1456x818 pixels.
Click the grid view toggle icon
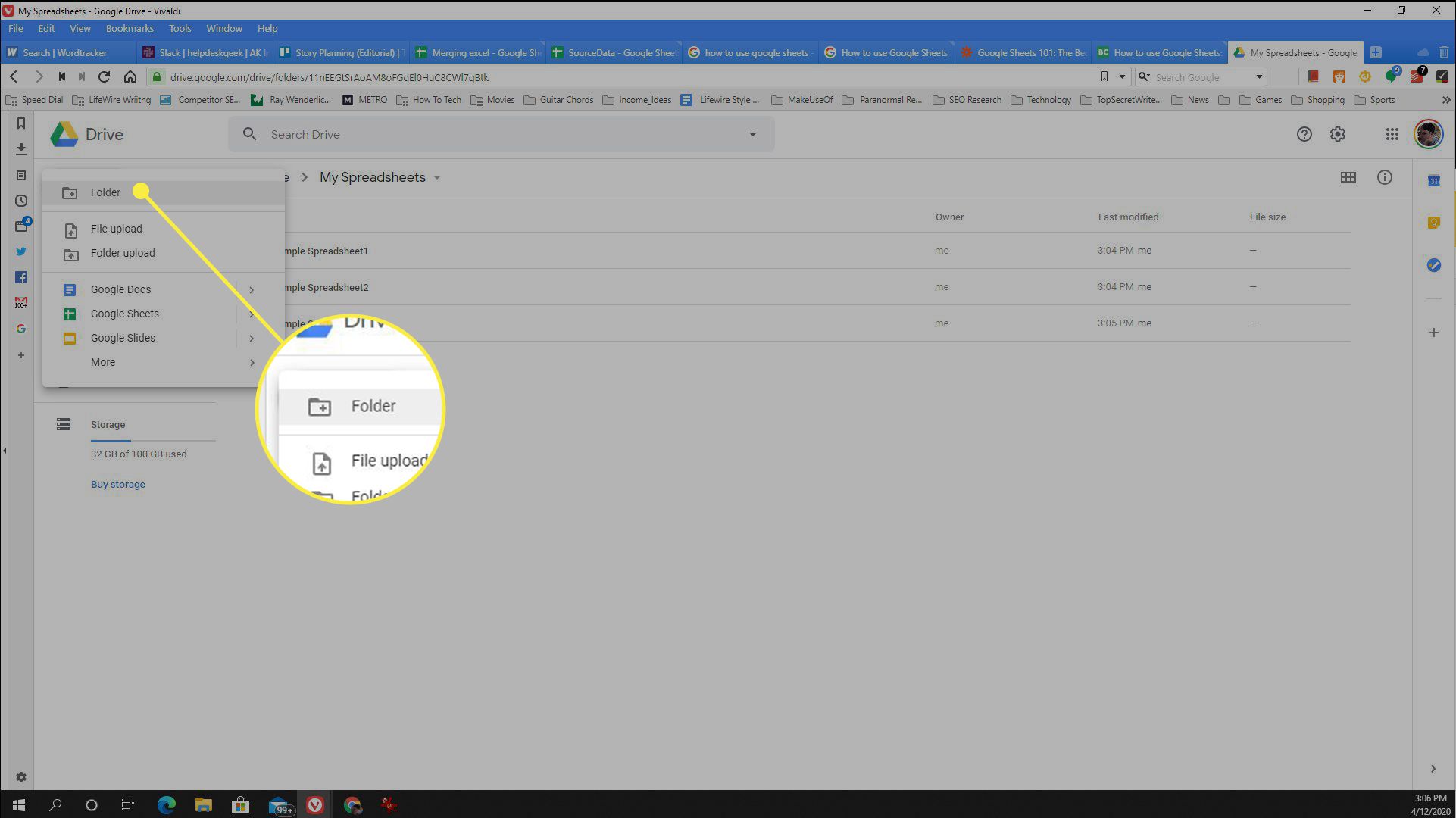click(x=1348, y=177)
